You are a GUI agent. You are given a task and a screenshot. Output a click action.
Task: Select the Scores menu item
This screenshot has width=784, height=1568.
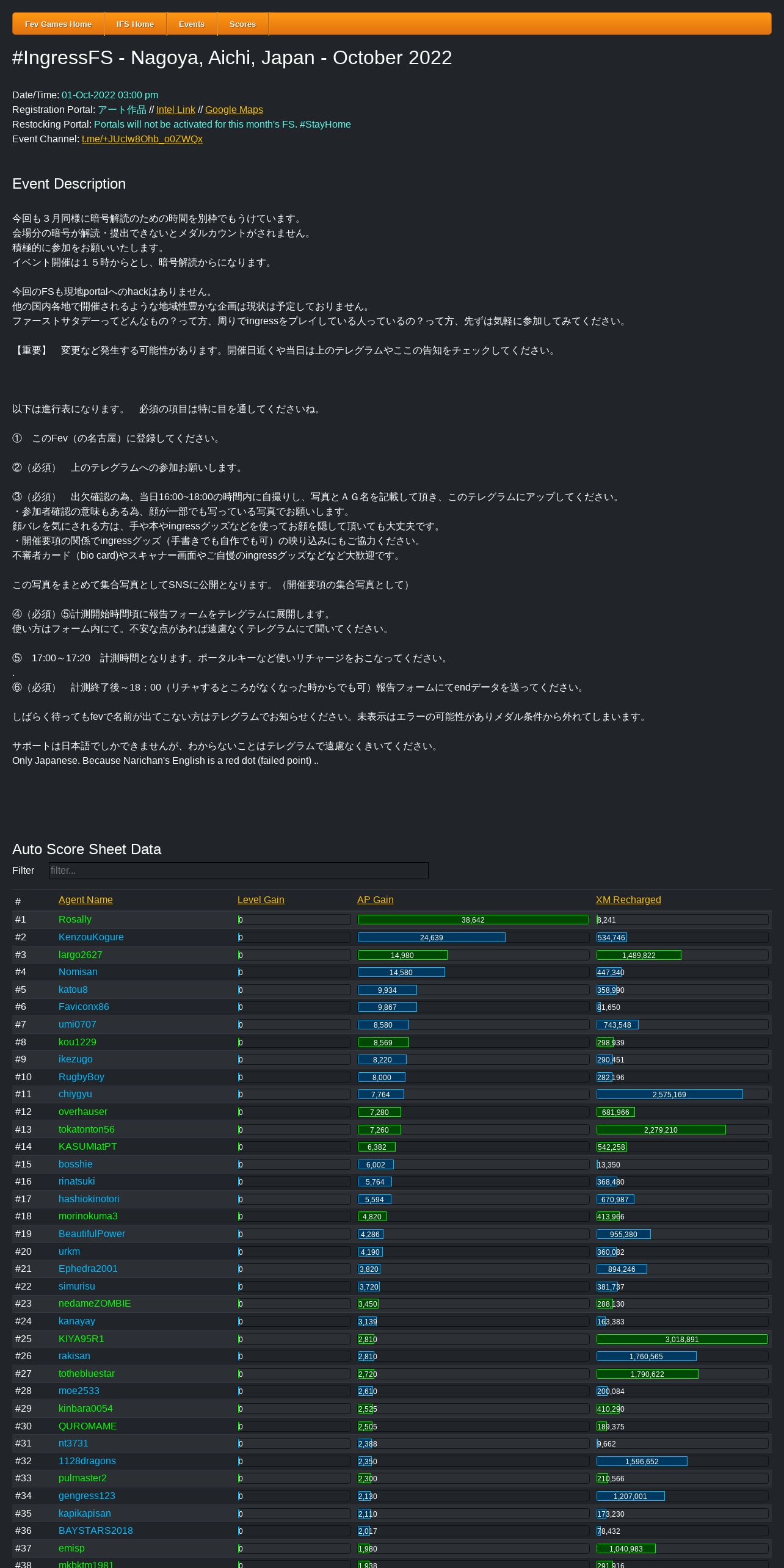(x=242, y=24)
